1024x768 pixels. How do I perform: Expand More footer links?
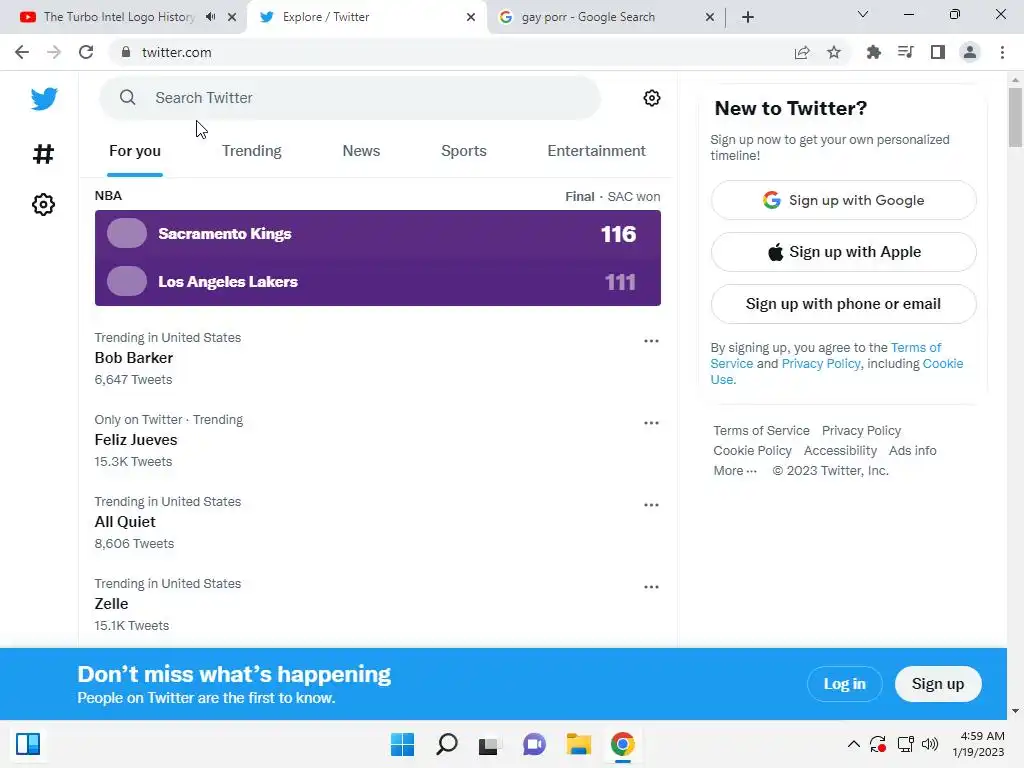pyautogui.click(x=735, y=471)
